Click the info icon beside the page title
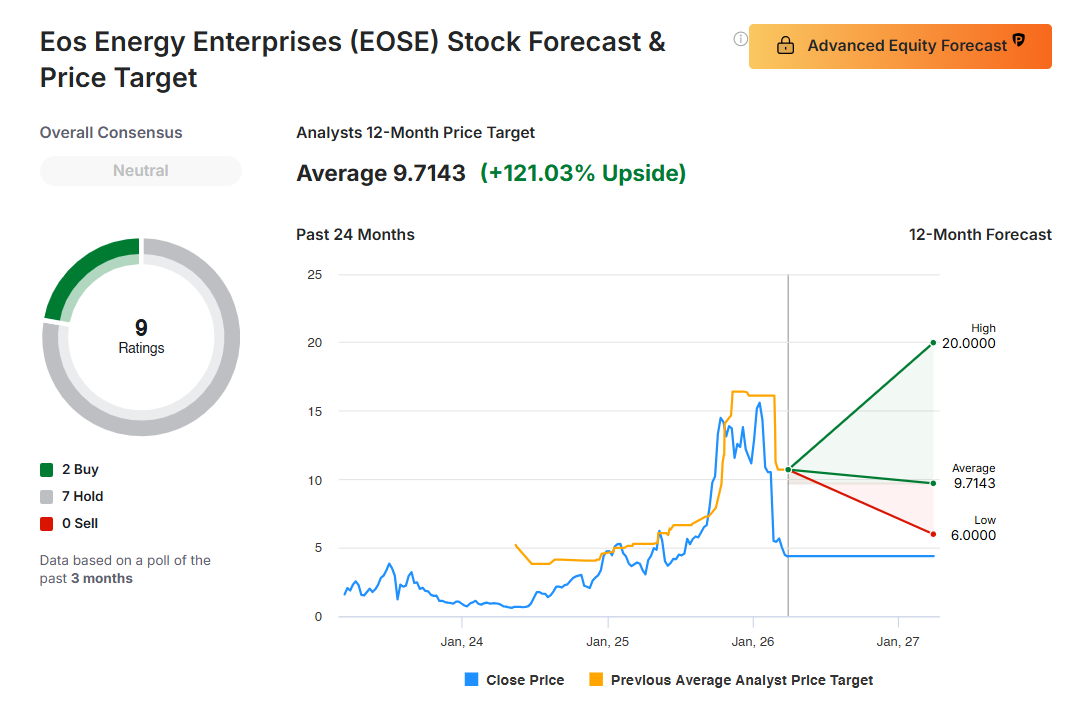Image resolution: width=1076 pixels, height=710 pixels. point(740,39)
